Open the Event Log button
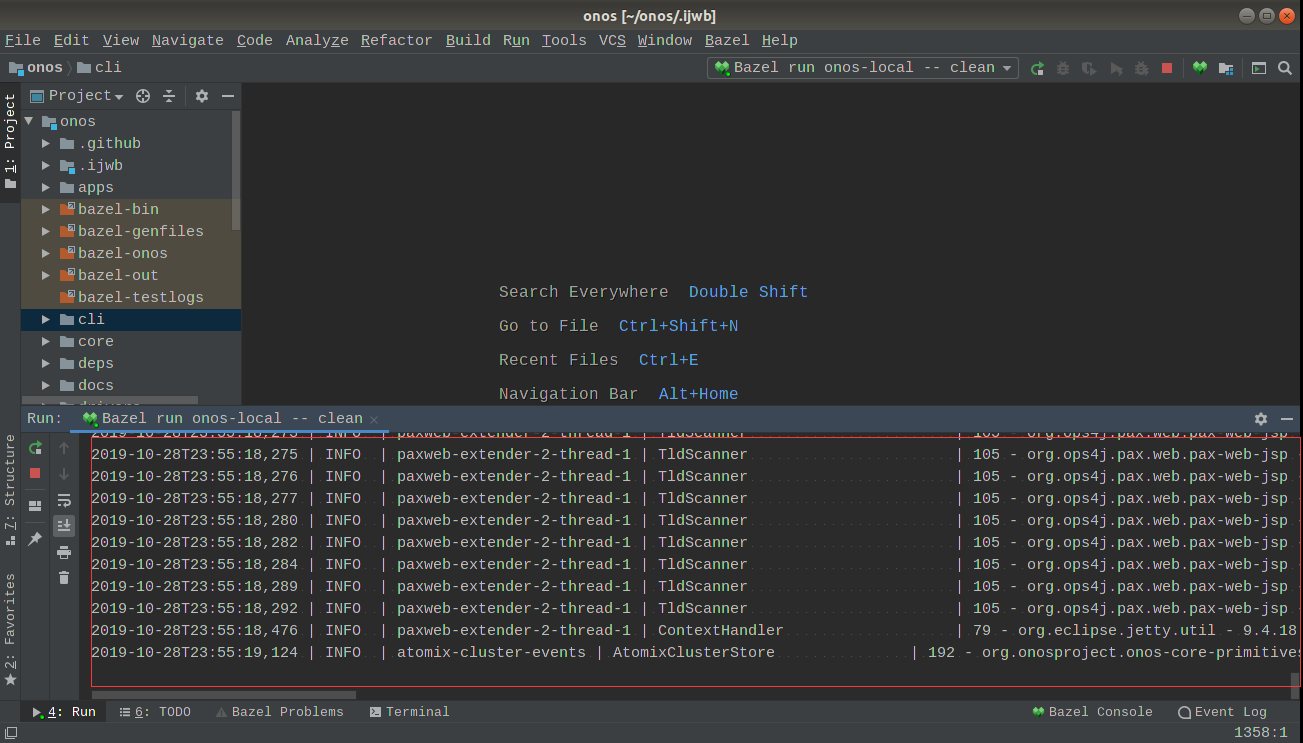Viewport: 1303px width, 743px height. click(1222, 712)
